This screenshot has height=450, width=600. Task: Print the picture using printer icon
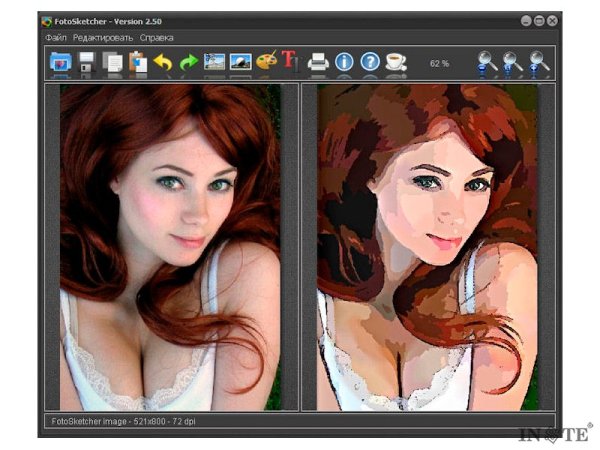click(x=318, y=62)
